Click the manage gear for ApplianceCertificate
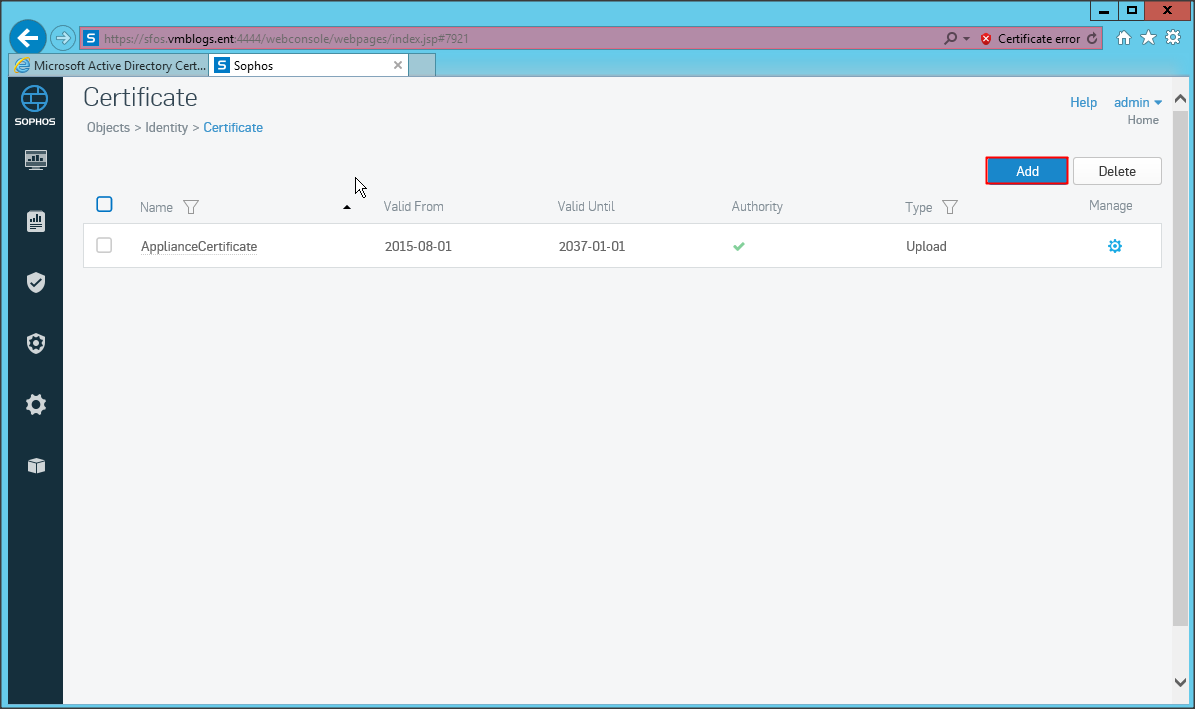This screenshot has height=709, width=1195. coord(1114,246)
